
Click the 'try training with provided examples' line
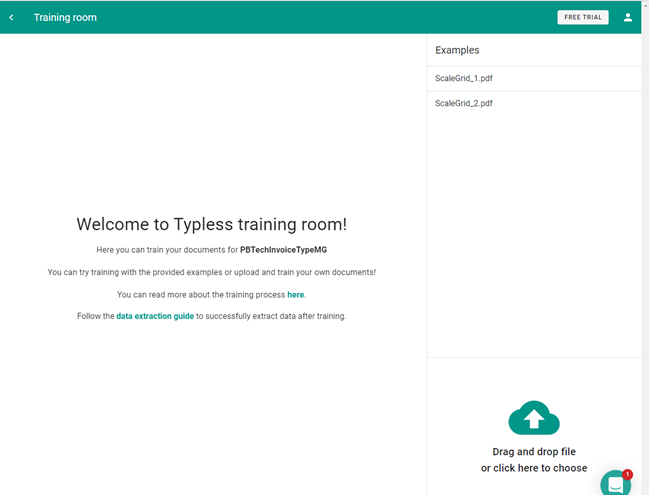(211, 272)
